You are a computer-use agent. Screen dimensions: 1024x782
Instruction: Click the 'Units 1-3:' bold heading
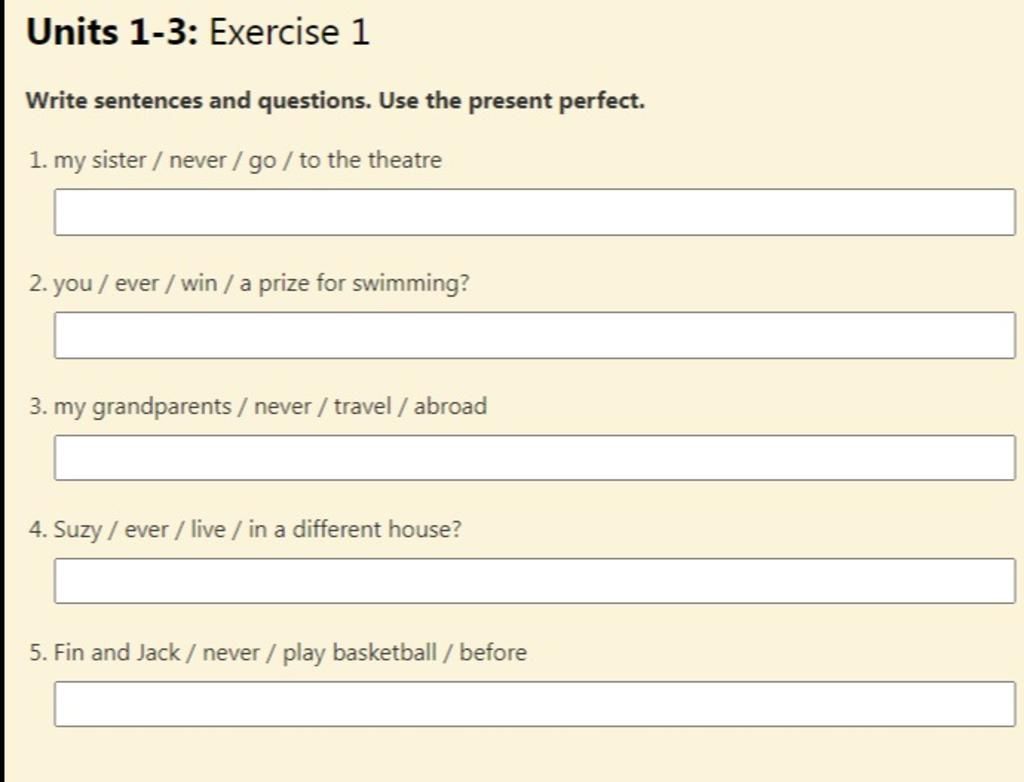112,31
